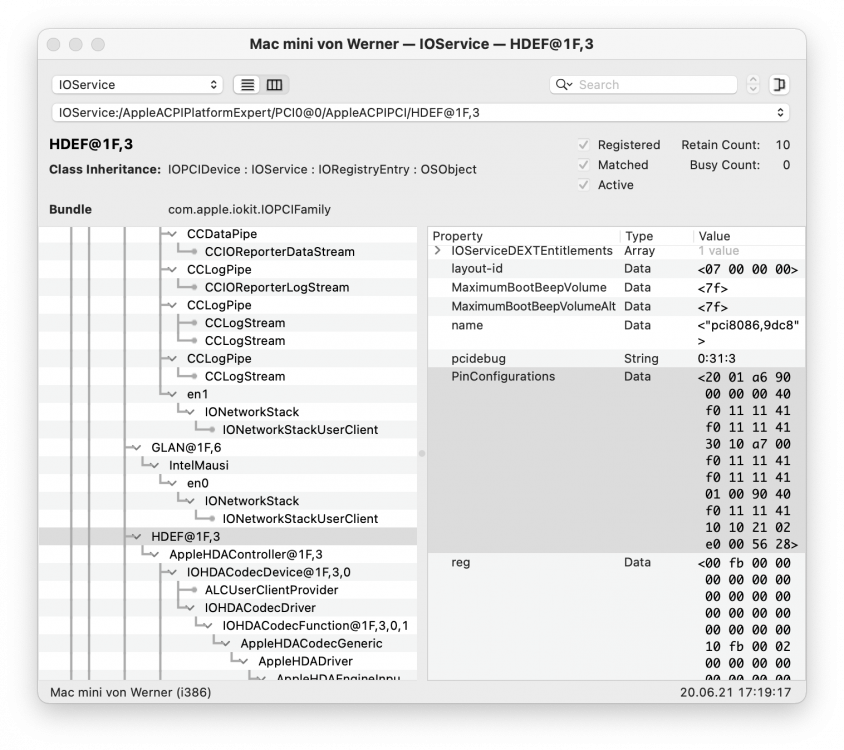This screenshot has width=844, height=750.
Task: Collapse the IOHDACodecDriver node
Action: pos(189,608)
